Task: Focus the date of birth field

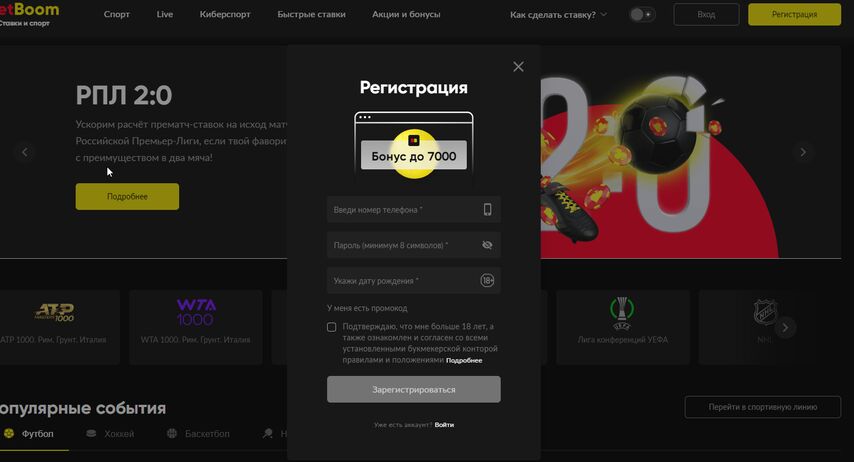Action: tap(413, 281)
